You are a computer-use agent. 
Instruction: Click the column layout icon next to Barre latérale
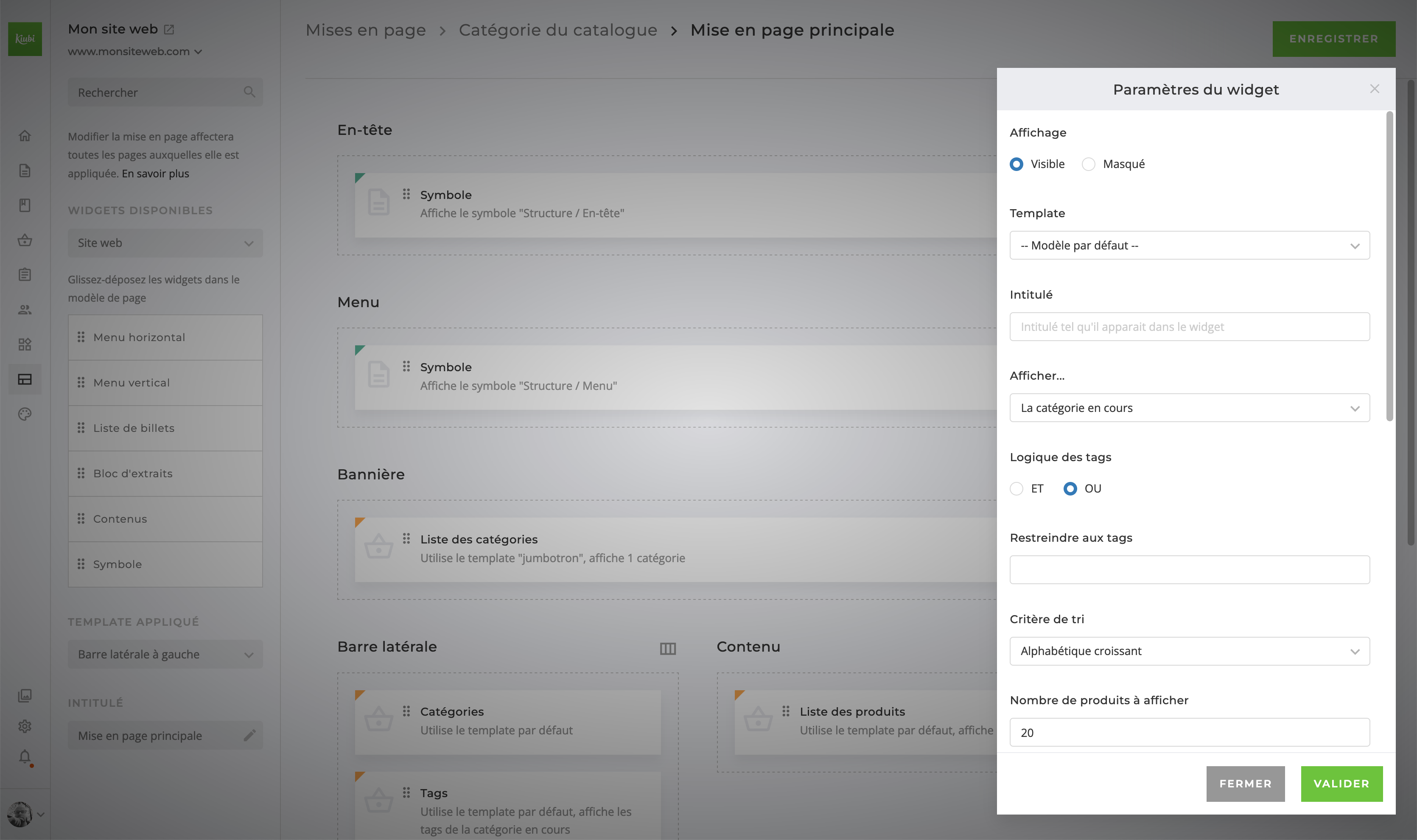coord(668,649)
